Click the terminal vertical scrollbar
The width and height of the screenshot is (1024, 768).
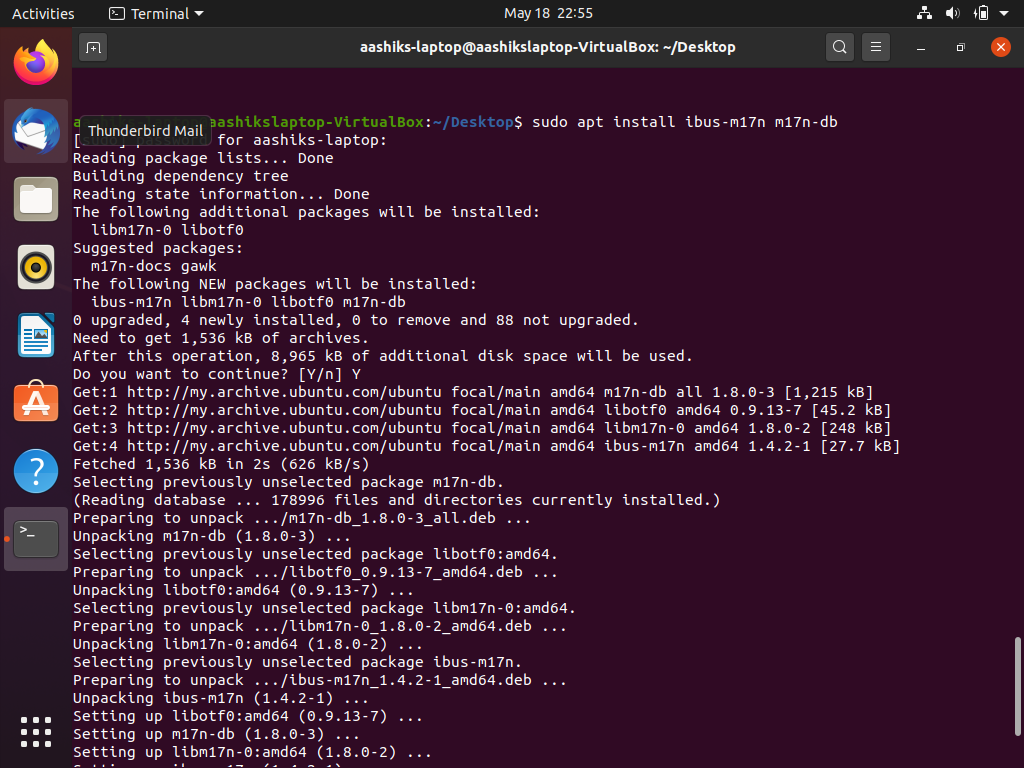coord(1018,690)
